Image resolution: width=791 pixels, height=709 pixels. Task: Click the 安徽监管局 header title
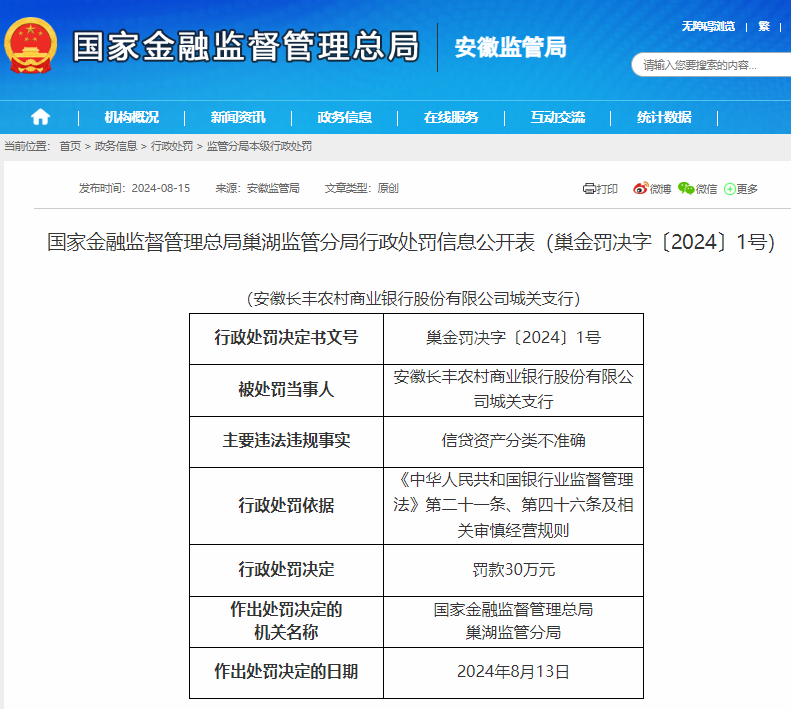[510, 47]
